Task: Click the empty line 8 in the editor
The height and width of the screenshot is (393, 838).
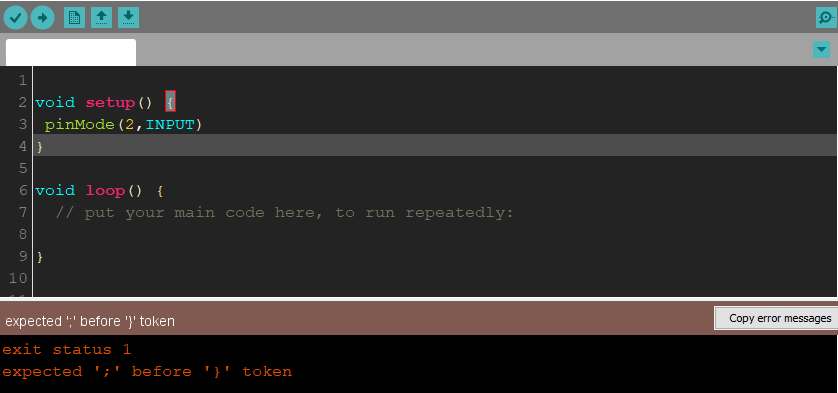Action: click(x=434, y=234)
